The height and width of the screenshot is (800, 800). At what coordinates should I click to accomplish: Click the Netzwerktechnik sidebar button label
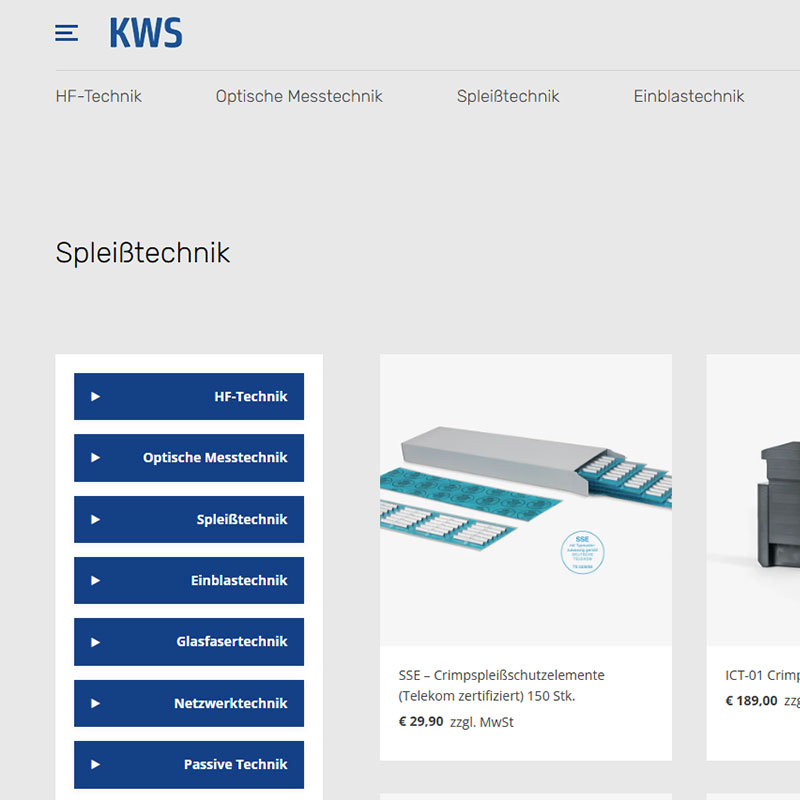click(231, 704)
